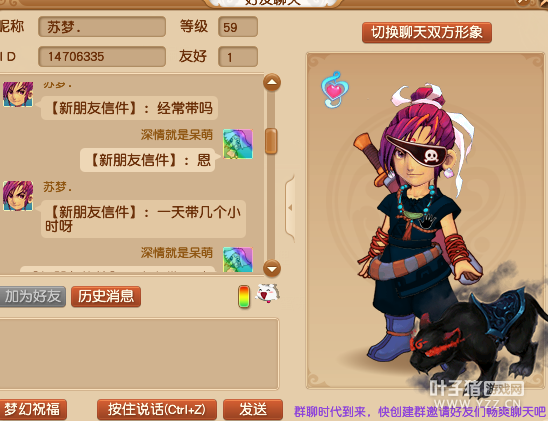Click the 加为好友 button

click(x=32, y=297)
